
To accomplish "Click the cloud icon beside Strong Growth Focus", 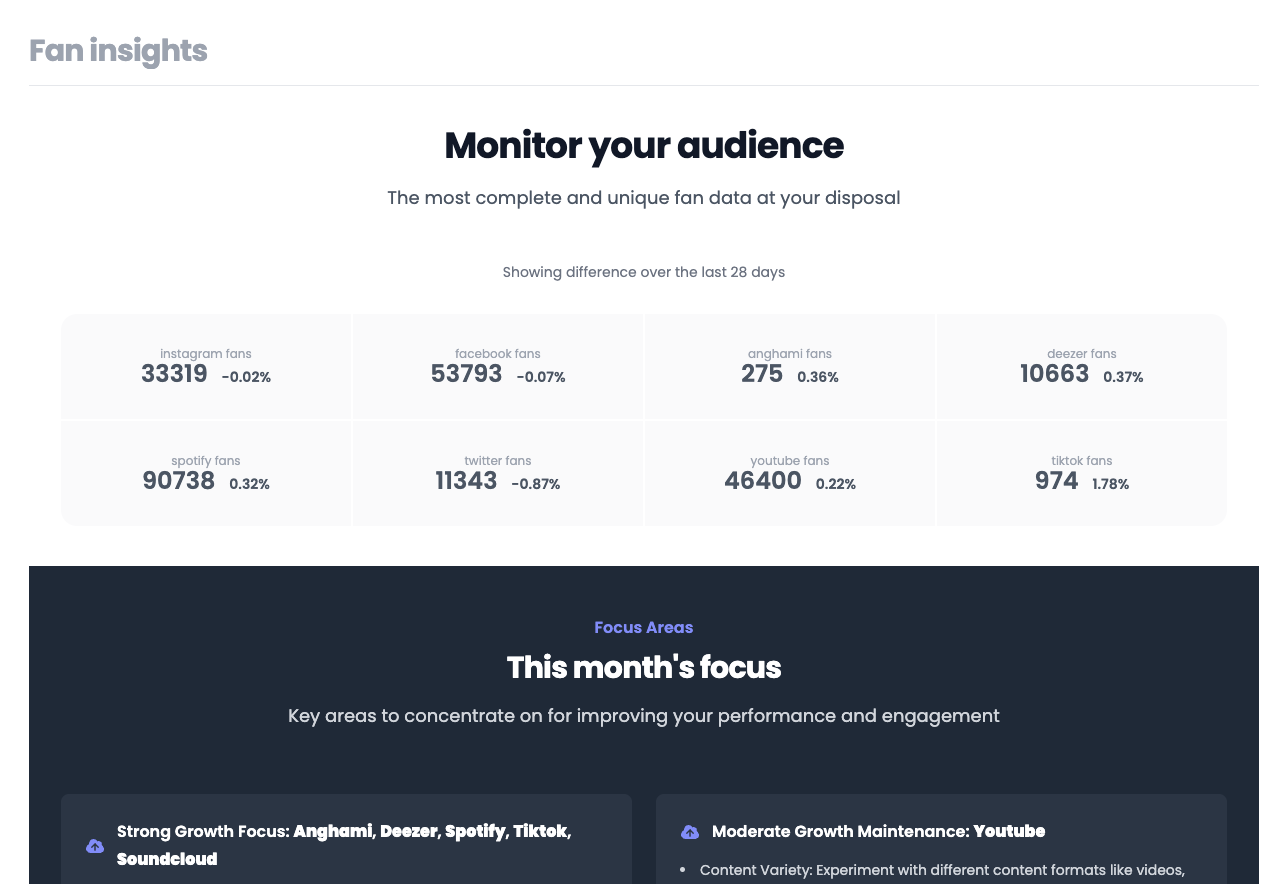I will [95, 846].
